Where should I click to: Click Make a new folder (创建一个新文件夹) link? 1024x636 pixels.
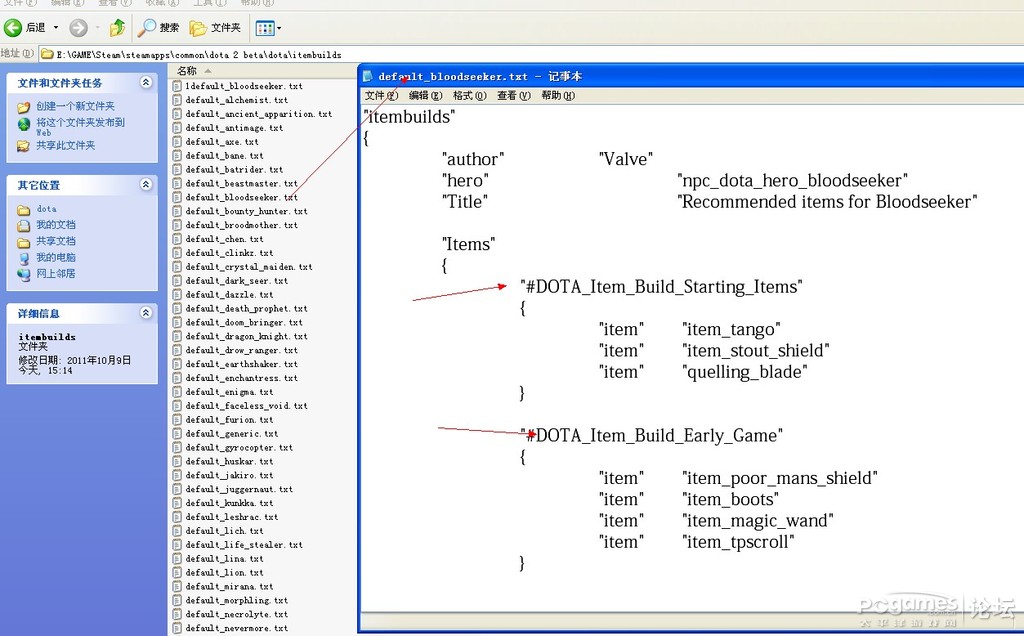75,106
